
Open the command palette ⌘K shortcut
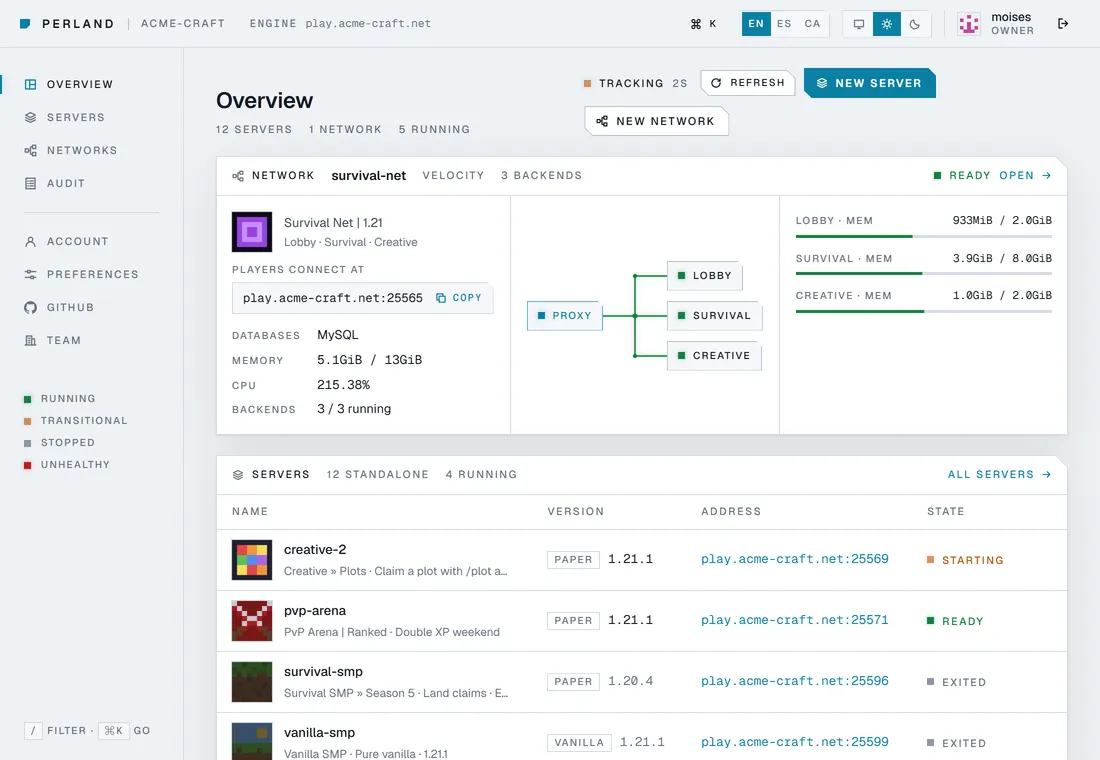tap(704, 24)
